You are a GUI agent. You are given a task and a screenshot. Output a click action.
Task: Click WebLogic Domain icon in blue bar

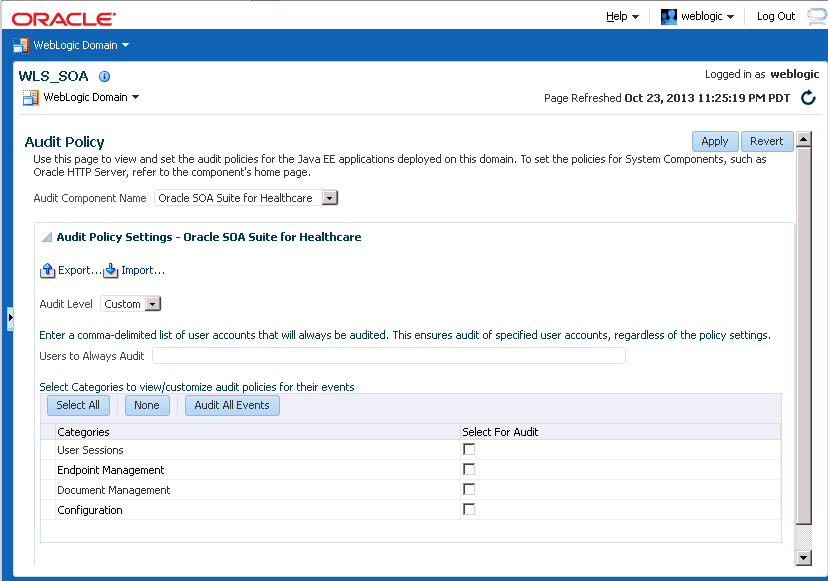[x=21, y=45]
